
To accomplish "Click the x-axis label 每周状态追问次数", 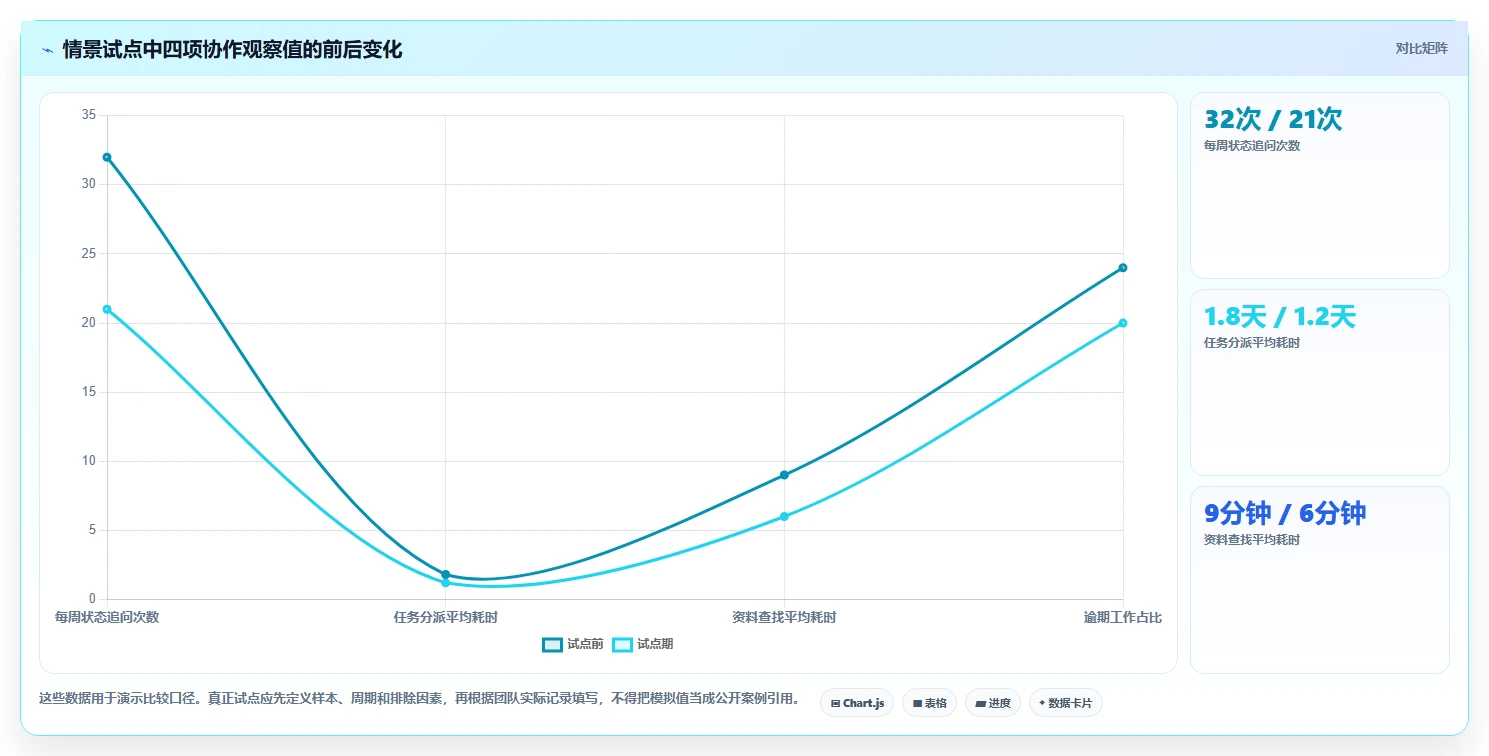I will 107,617.
